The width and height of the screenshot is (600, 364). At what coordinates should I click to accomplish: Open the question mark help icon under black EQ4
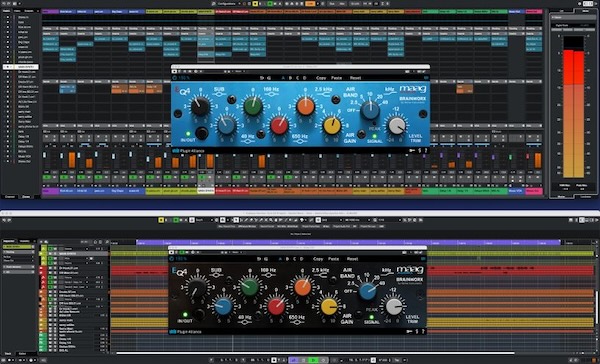click(422, 332)
